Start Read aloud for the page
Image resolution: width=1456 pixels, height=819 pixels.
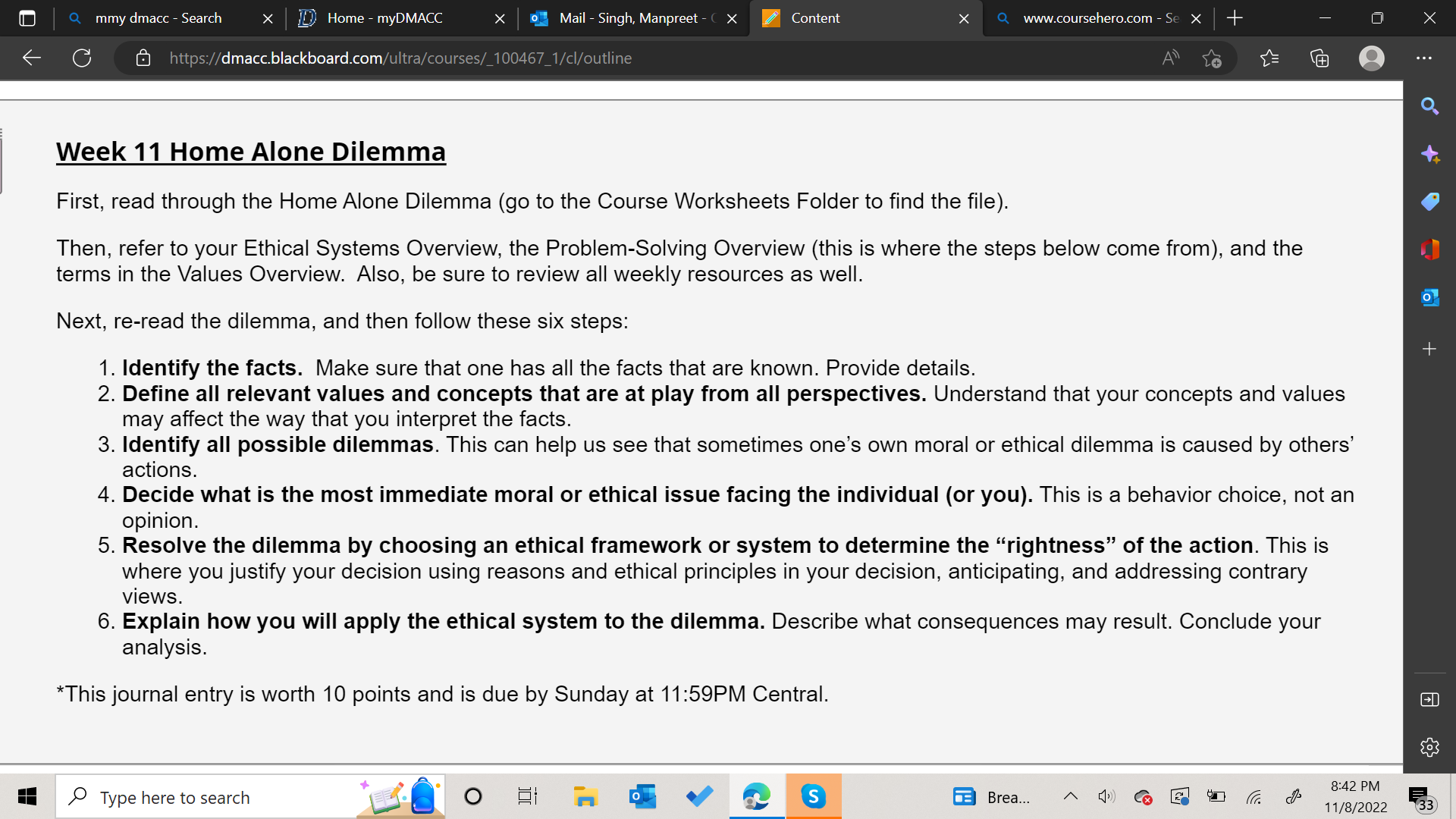[x=1169, y=58]
